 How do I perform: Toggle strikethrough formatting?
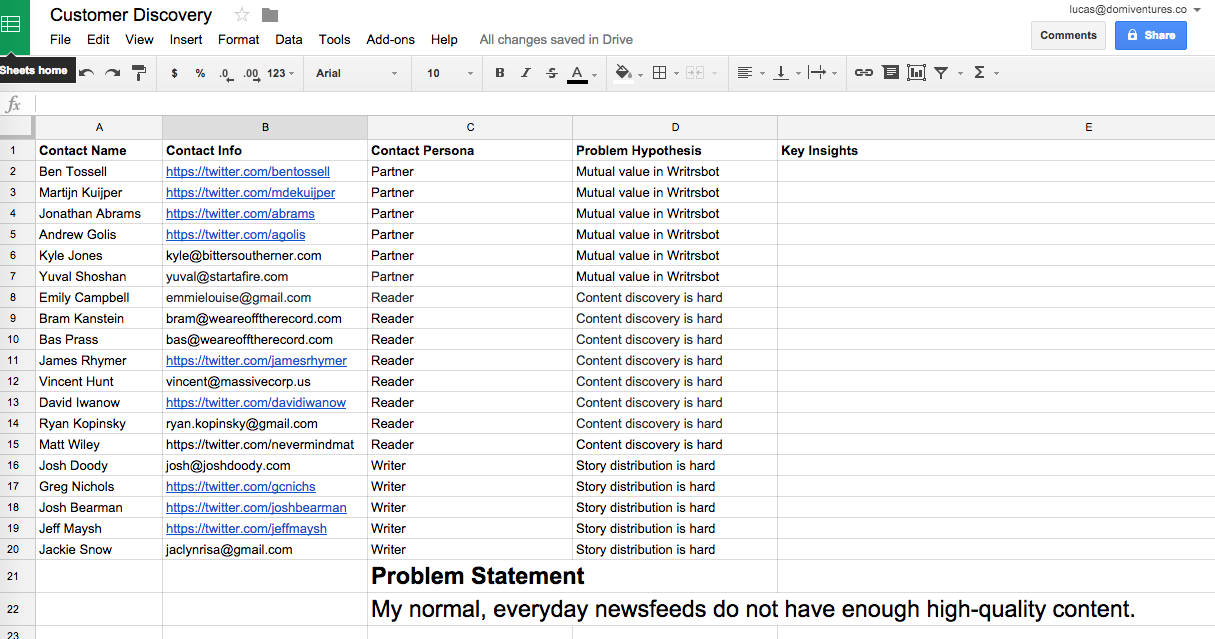[552, 73]
